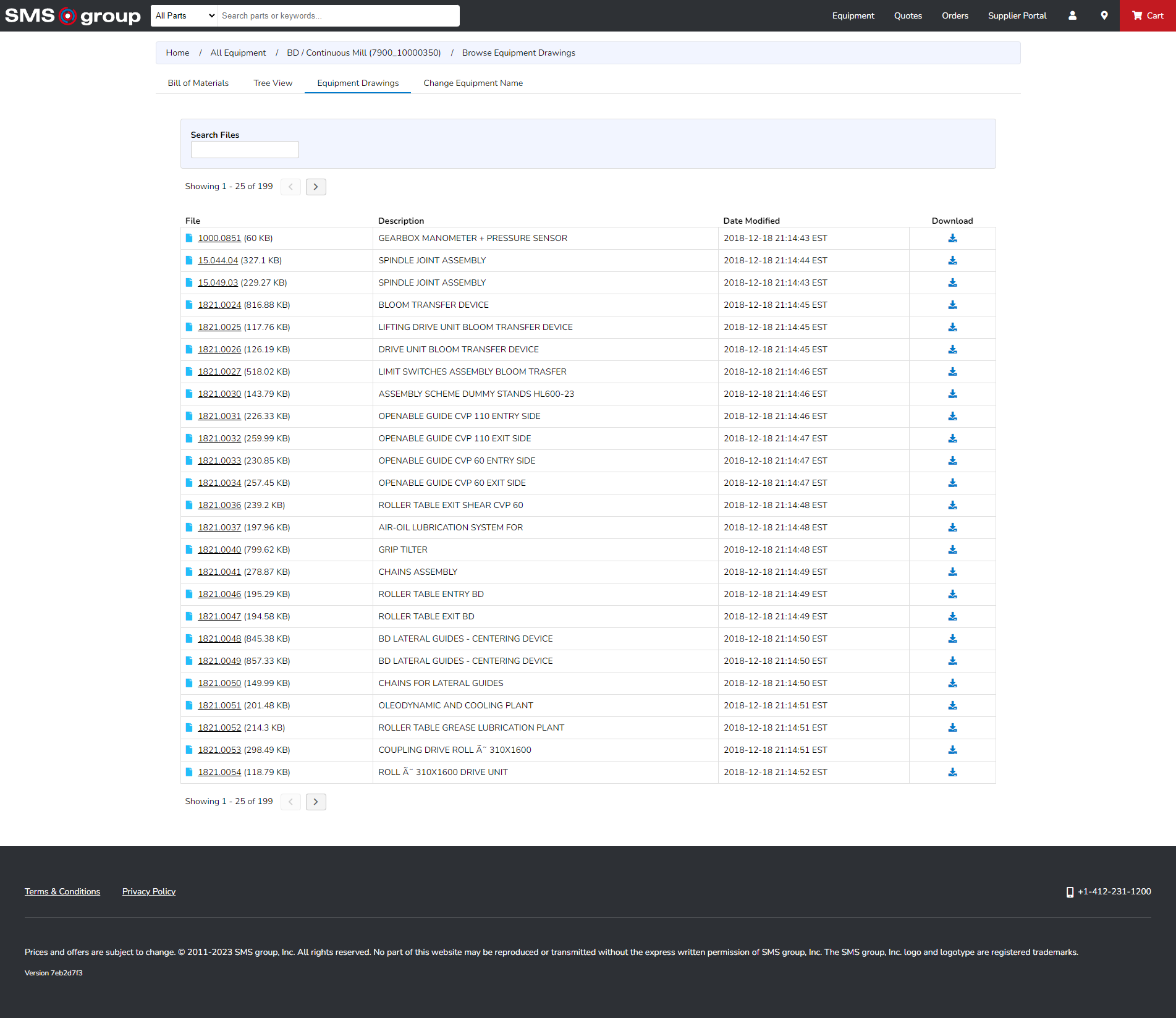Open the All Parts dropdown

click(x=184, y=16)
